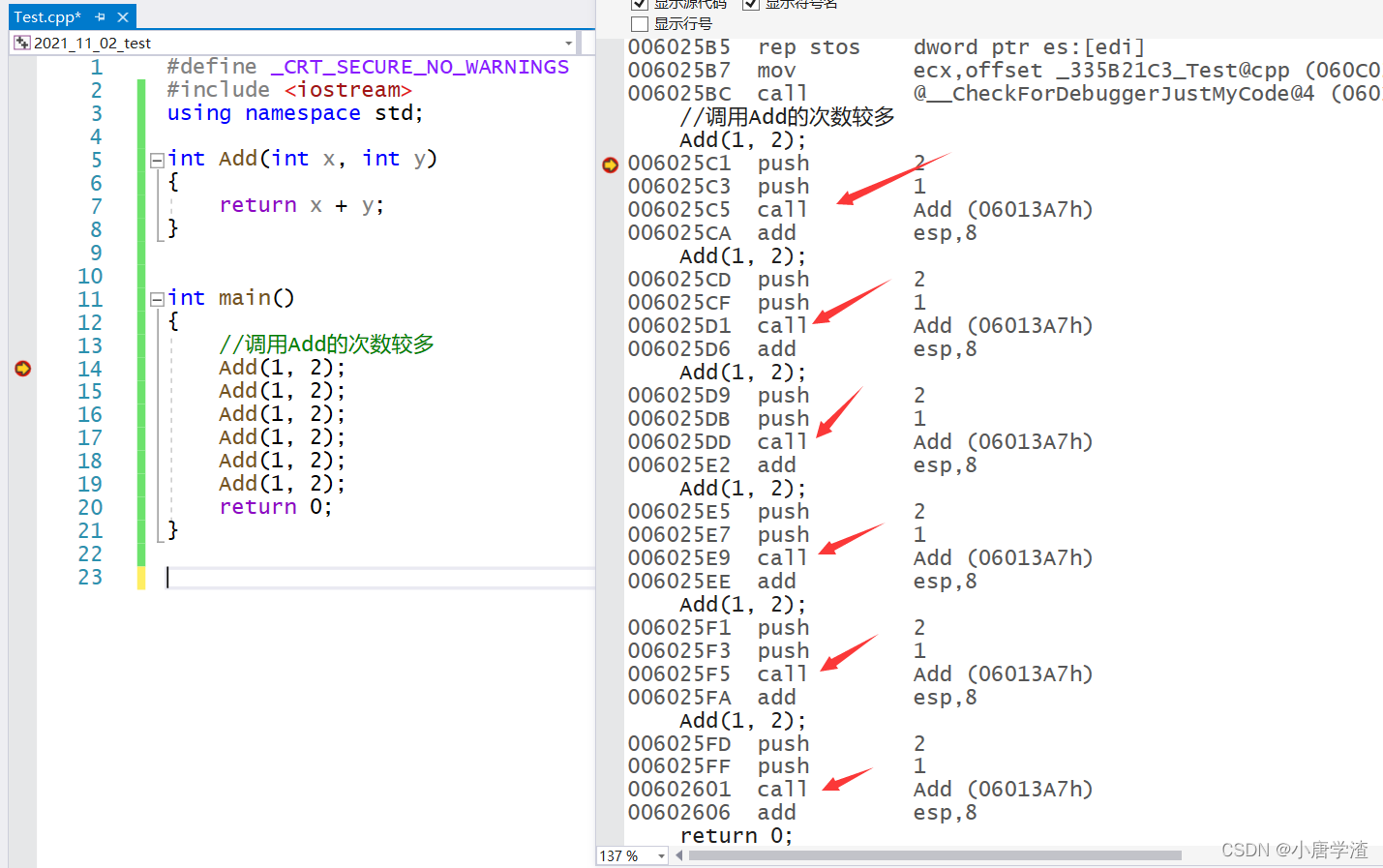The image size is (1383, 868).
Task: Collapse the main function at line 11
Action: tap(157, 300)
